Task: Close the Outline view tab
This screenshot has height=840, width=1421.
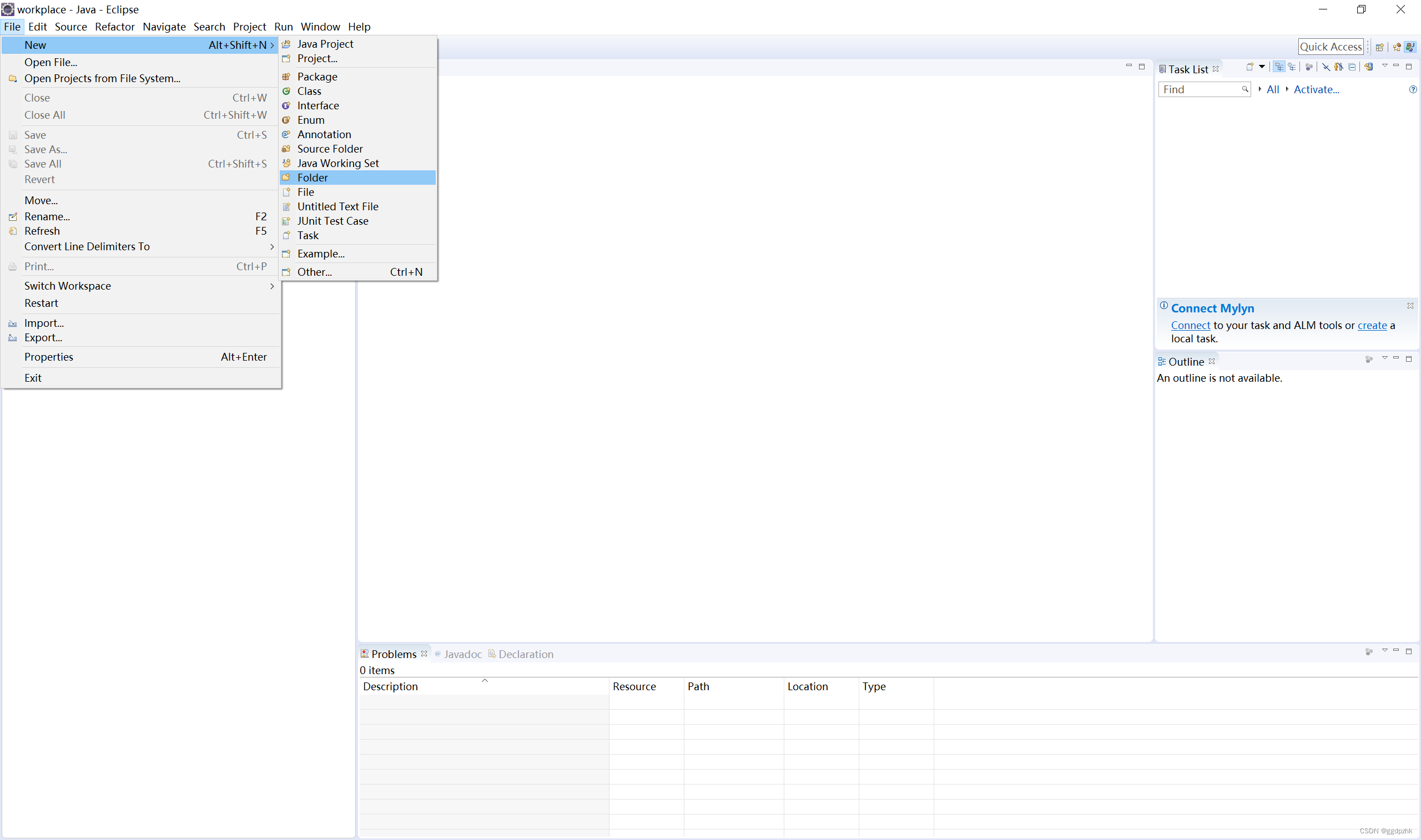Action: tap(1212, 361)
